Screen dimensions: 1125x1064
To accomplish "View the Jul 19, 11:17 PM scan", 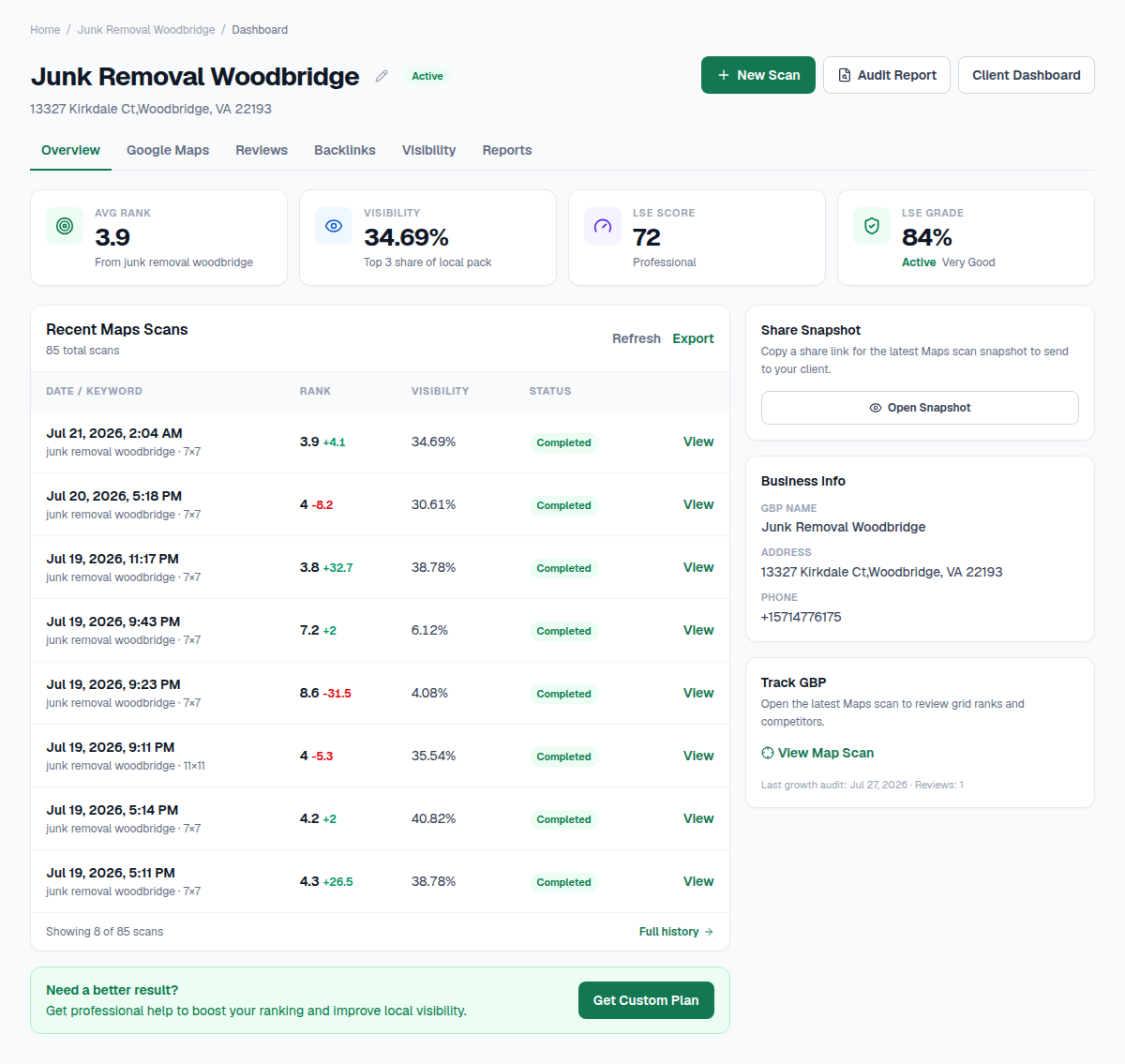I will point(698,567).
